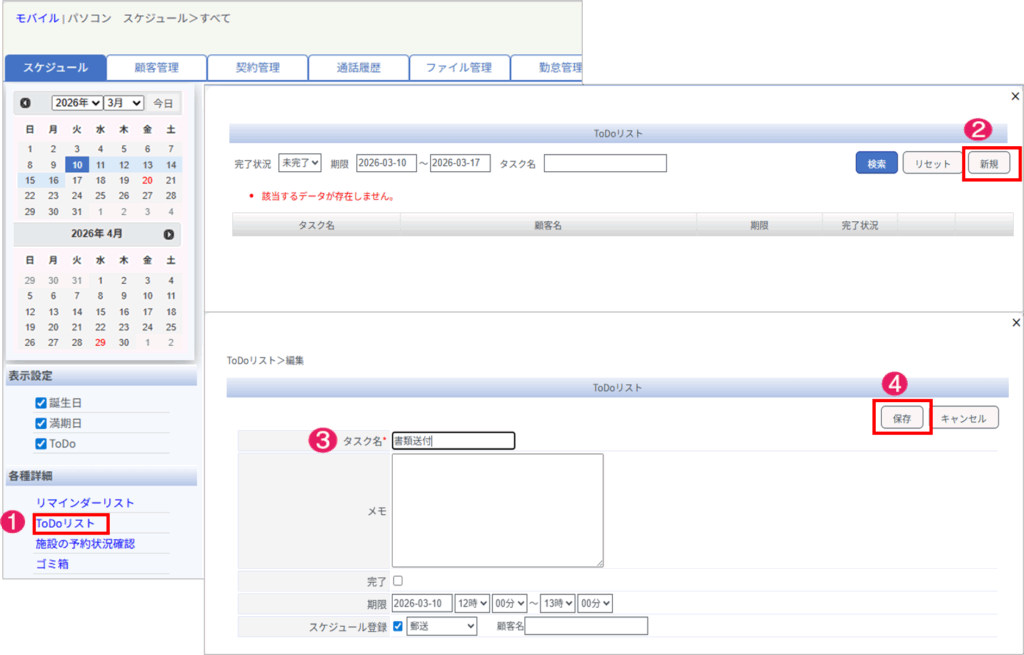Uncheck the 満期日 checkbox
Image resolution: width=1024 pixels, height=655 pixels.
click(41, 423)
